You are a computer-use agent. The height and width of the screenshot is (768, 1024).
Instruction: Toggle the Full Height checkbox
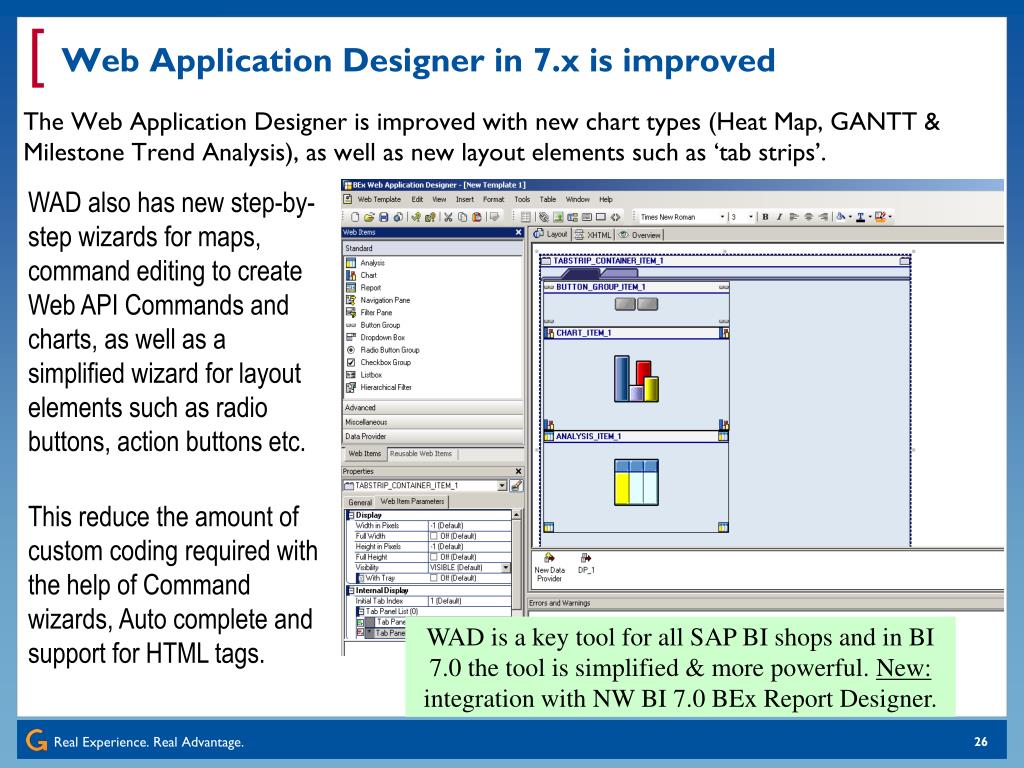(434, 557)
